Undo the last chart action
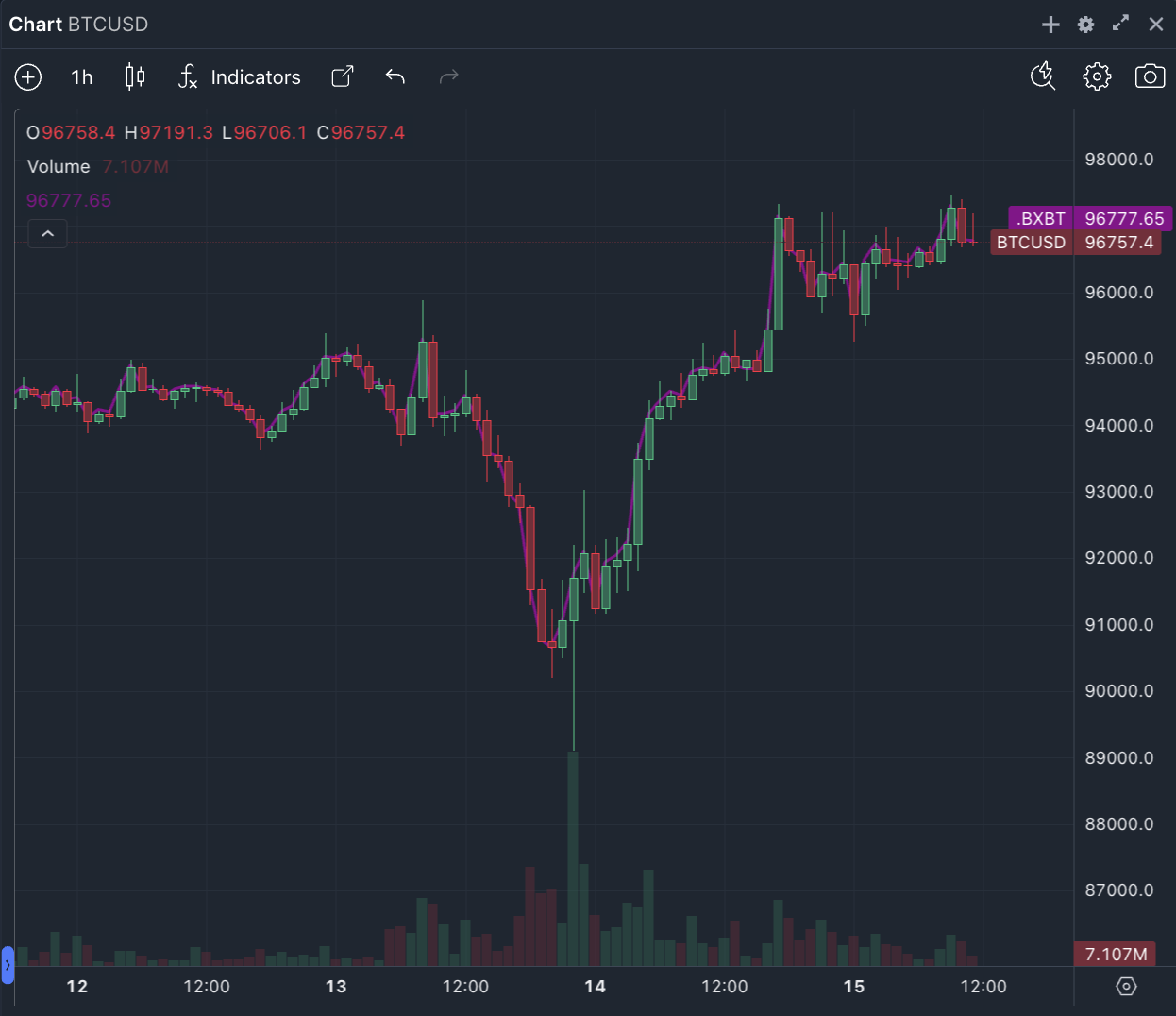 395,77
